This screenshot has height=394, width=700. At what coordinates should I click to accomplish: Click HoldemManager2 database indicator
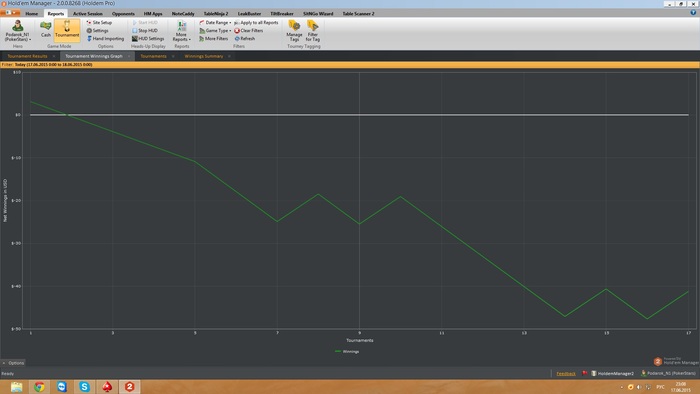click(x=612, y=373)
